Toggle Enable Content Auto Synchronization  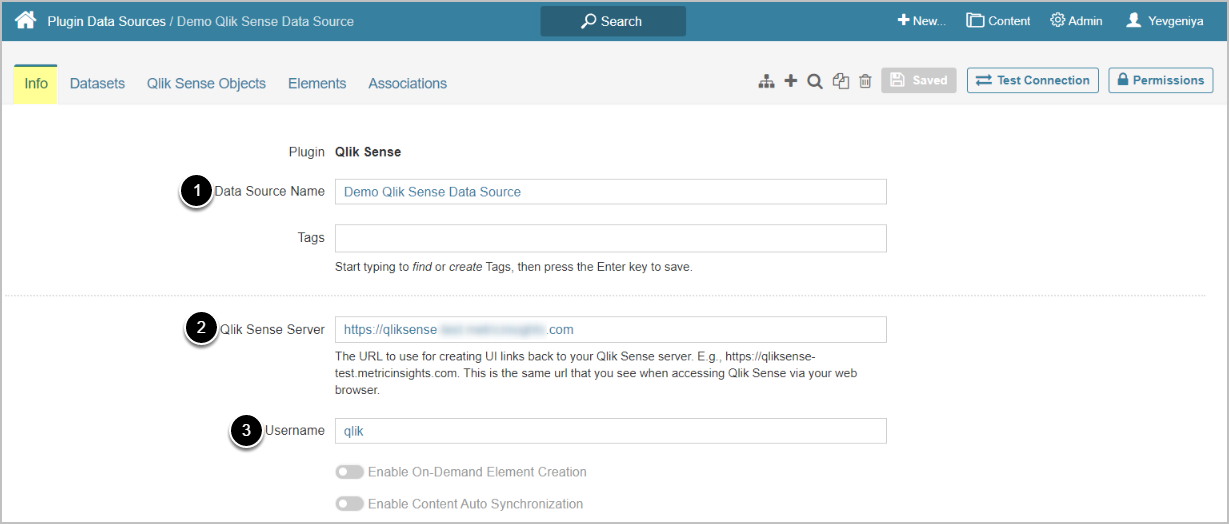[x=350, y=504]
